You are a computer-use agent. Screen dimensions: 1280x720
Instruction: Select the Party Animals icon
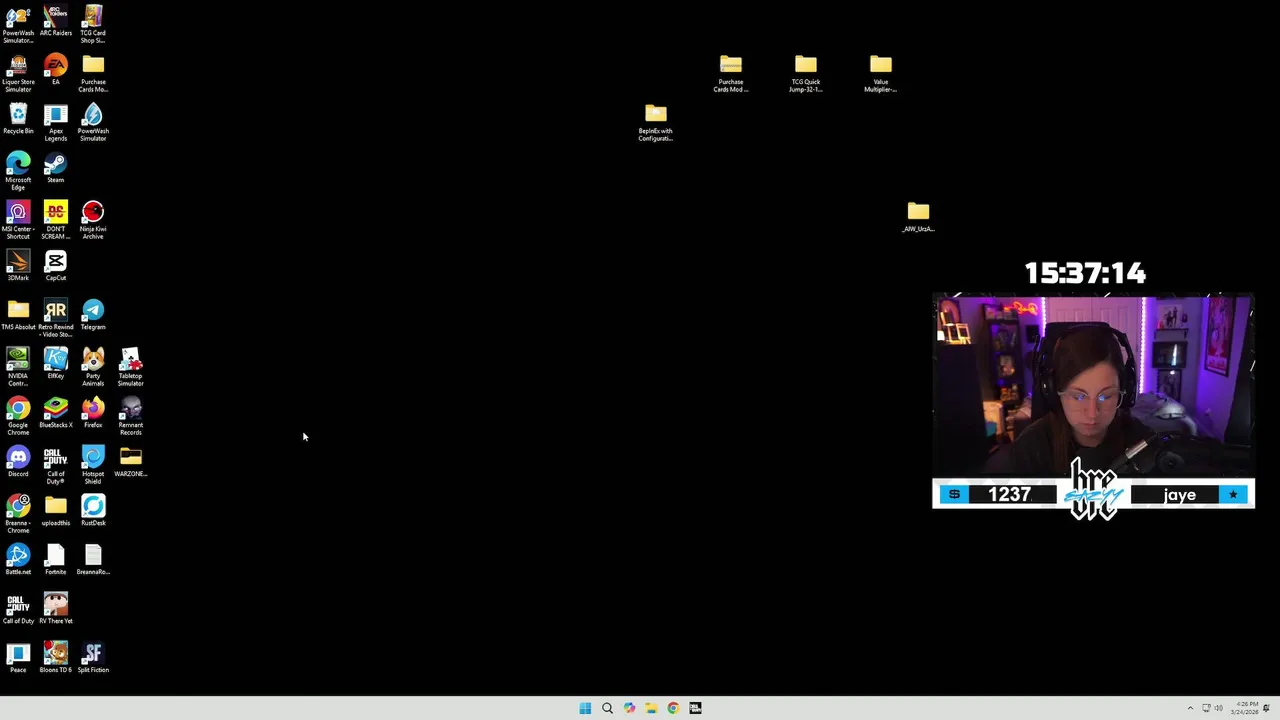click(x=93, y=367)
